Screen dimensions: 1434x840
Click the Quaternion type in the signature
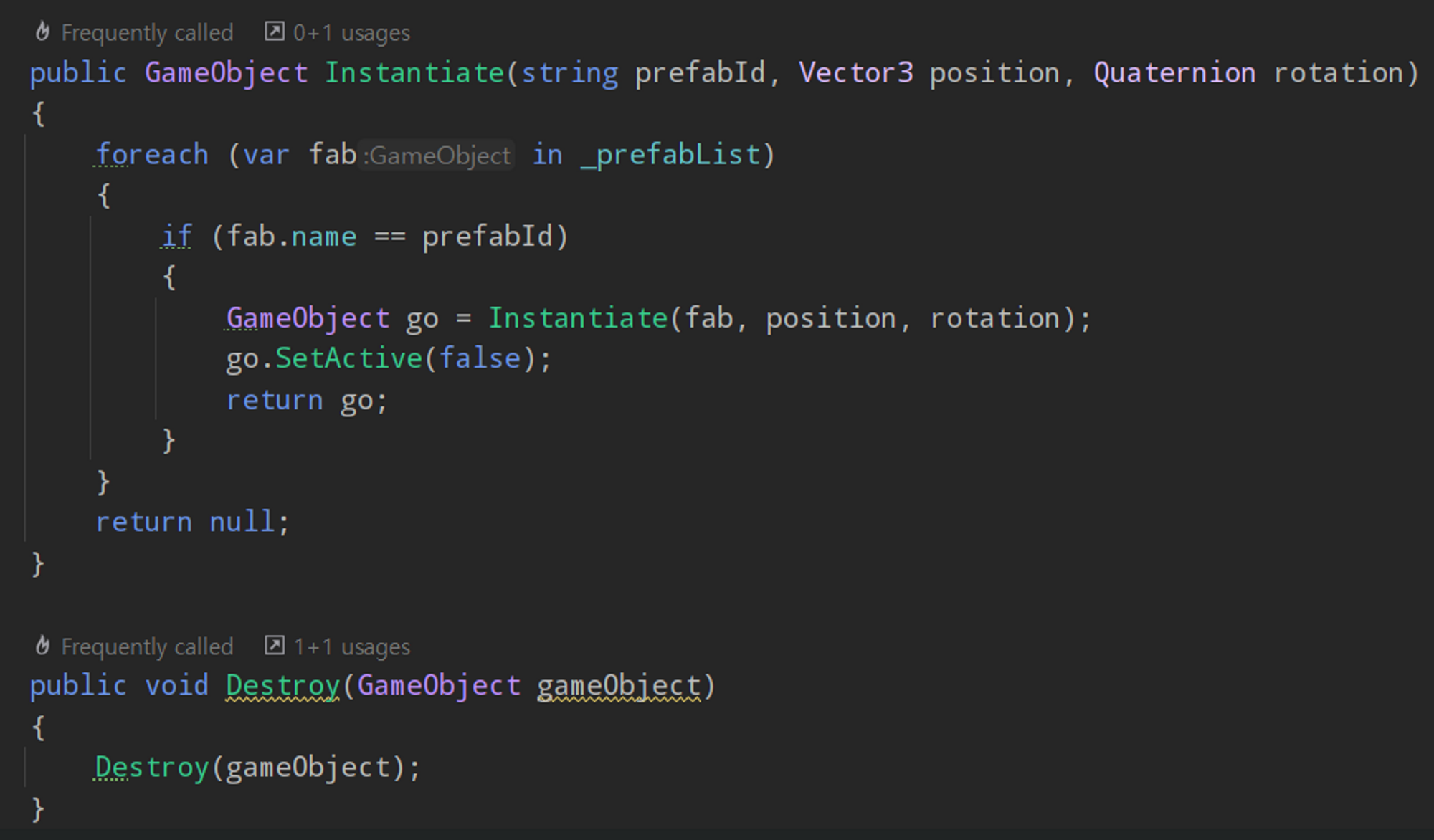point(1174,73)
